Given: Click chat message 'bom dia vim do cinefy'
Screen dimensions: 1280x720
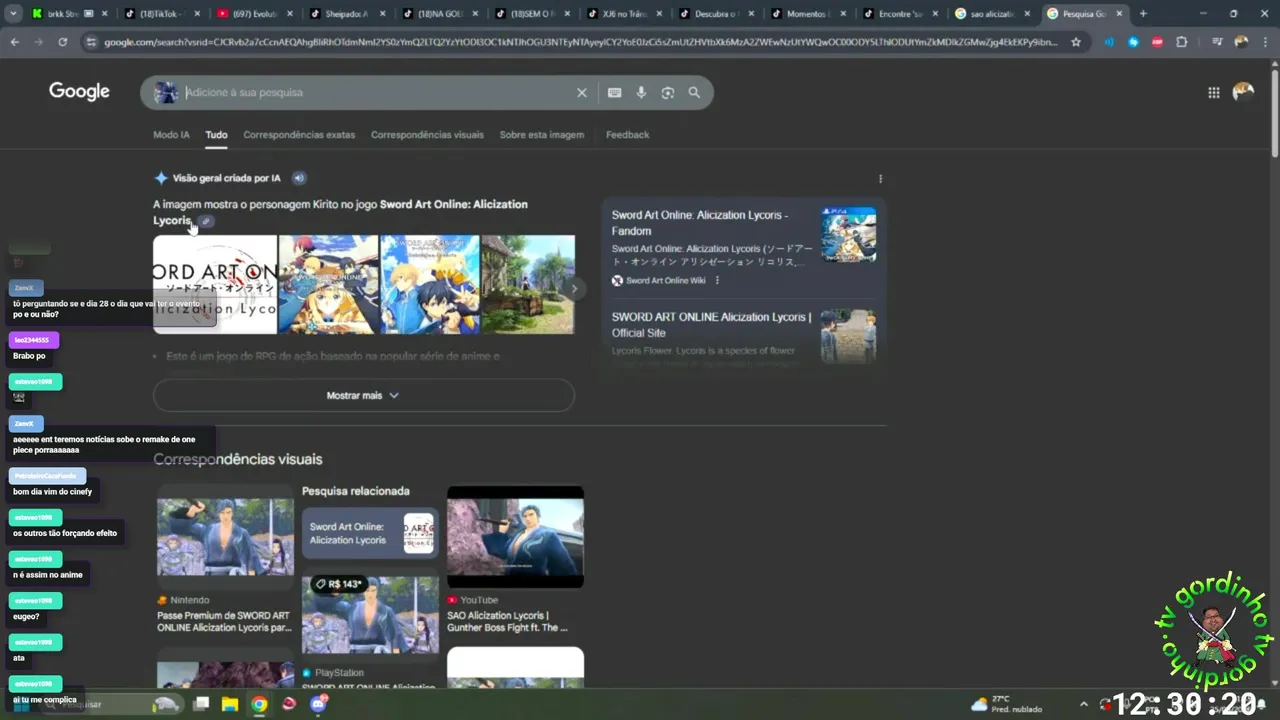Looking at the screenshot, I should 52,492.
